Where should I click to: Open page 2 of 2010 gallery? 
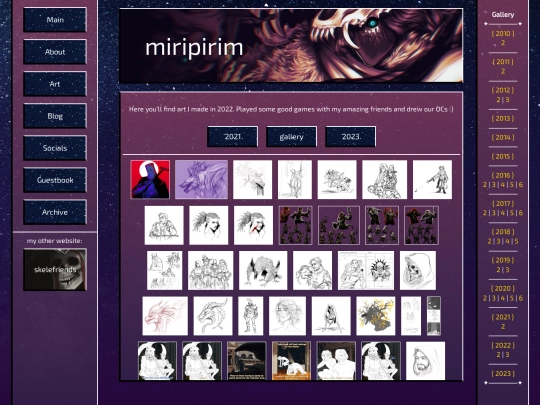(x=503, y=43)
